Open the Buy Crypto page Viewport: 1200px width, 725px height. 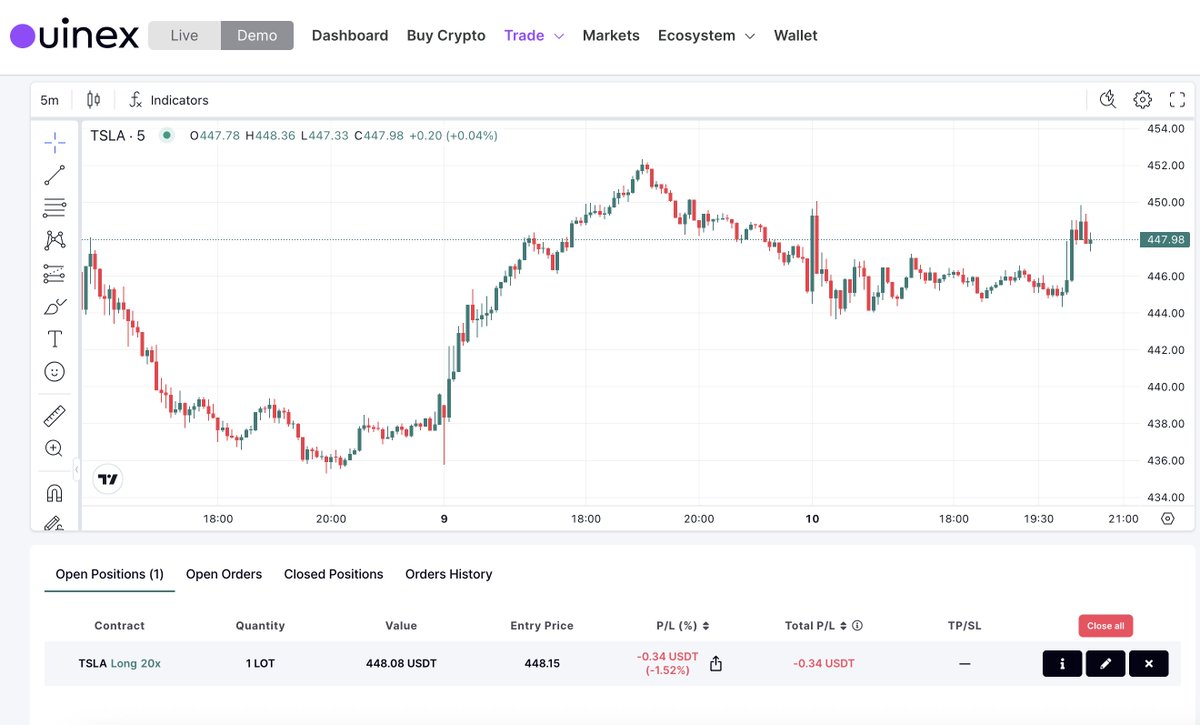(446, 35)
